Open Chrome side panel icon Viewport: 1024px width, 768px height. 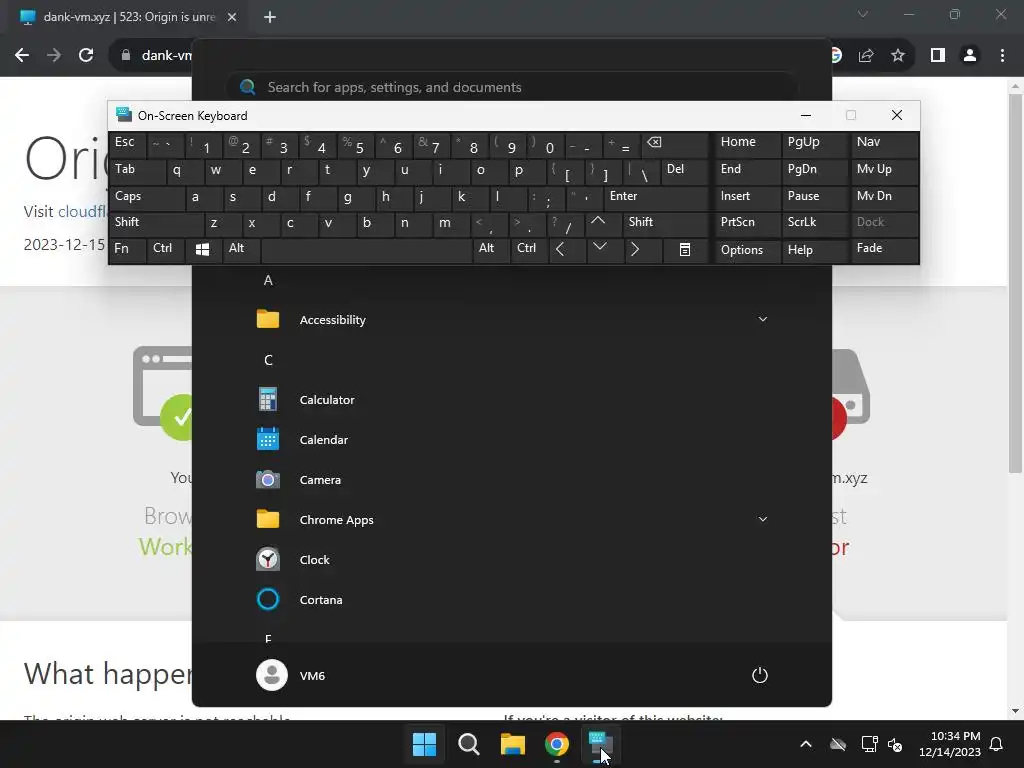(938, 56)
